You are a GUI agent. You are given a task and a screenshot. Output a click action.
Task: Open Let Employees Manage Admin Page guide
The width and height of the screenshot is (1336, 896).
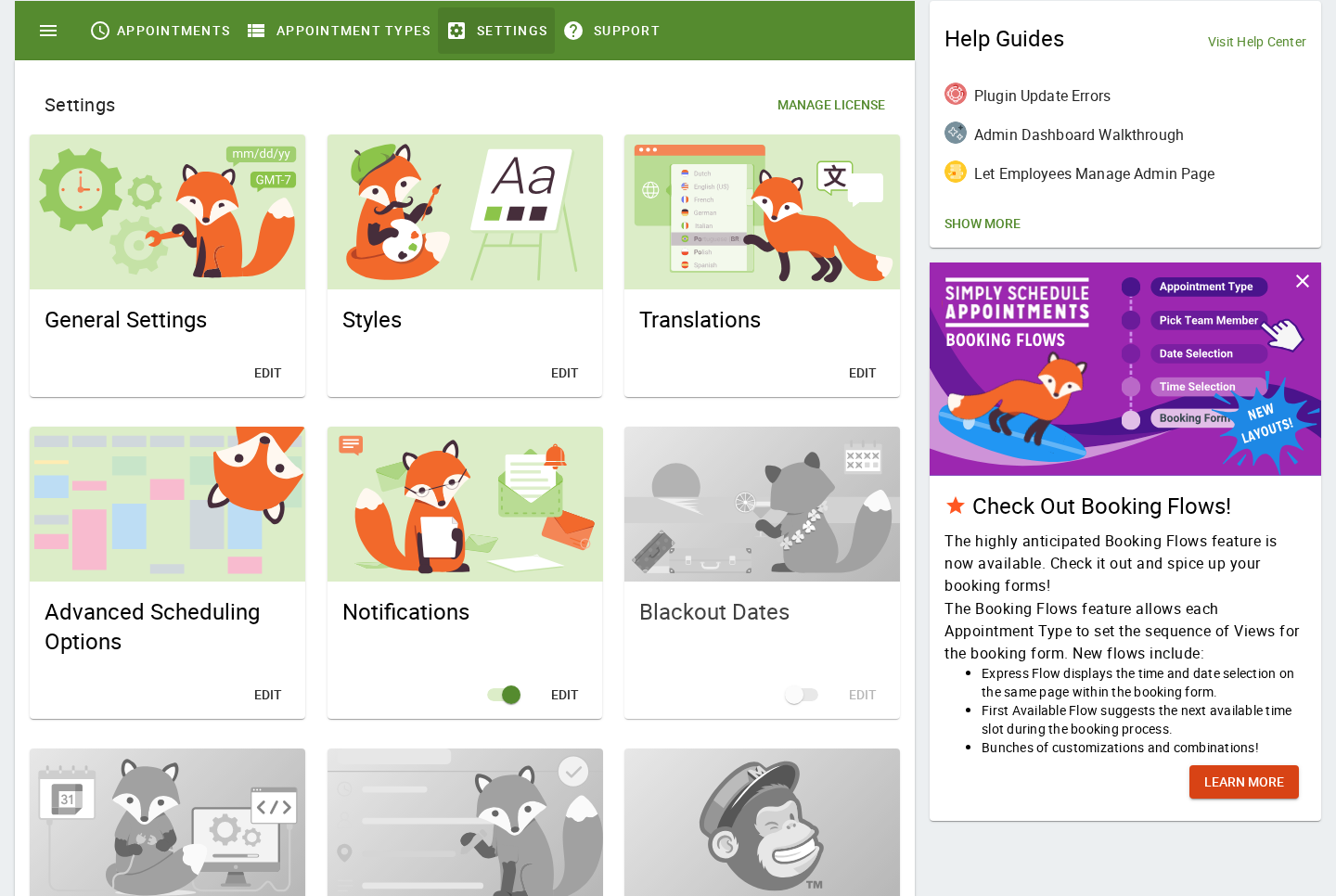(1095, 173)
